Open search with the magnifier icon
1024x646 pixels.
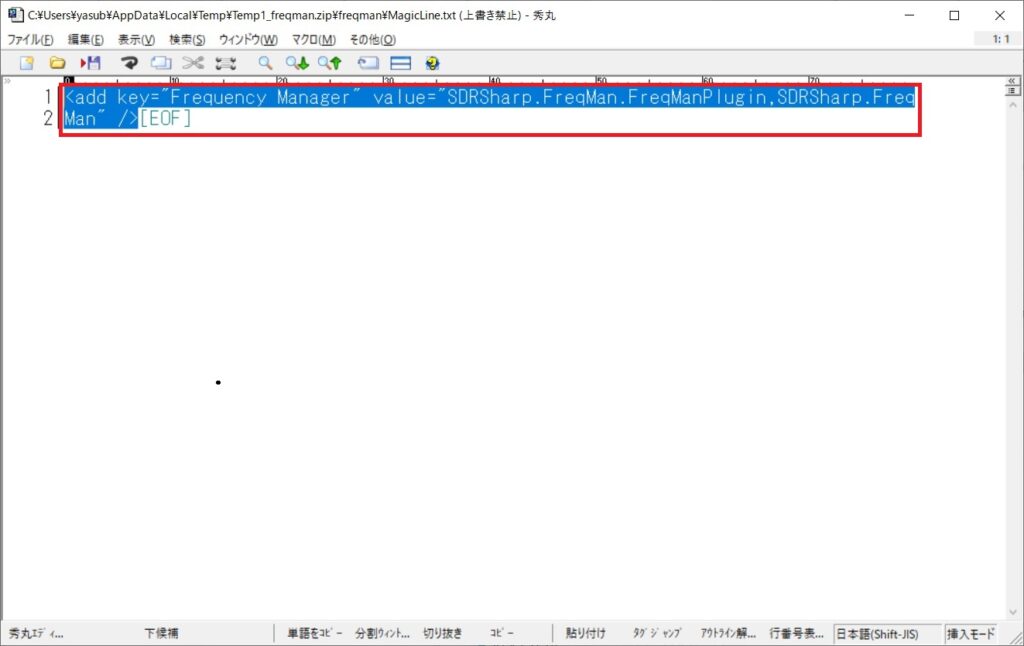264,63
